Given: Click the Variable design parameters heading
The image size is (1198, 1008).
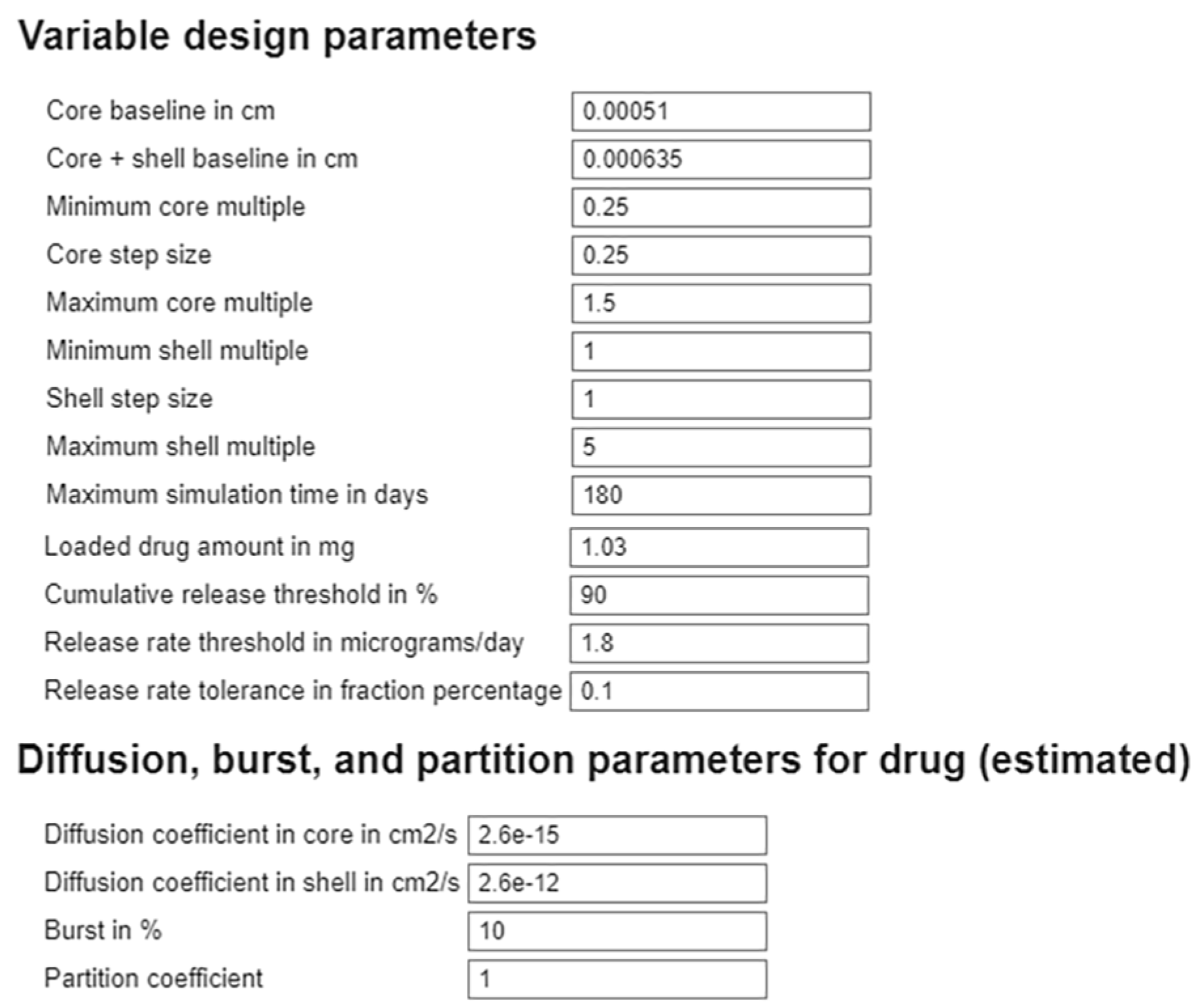Looking at the screenshot, I should click(277, 35).
